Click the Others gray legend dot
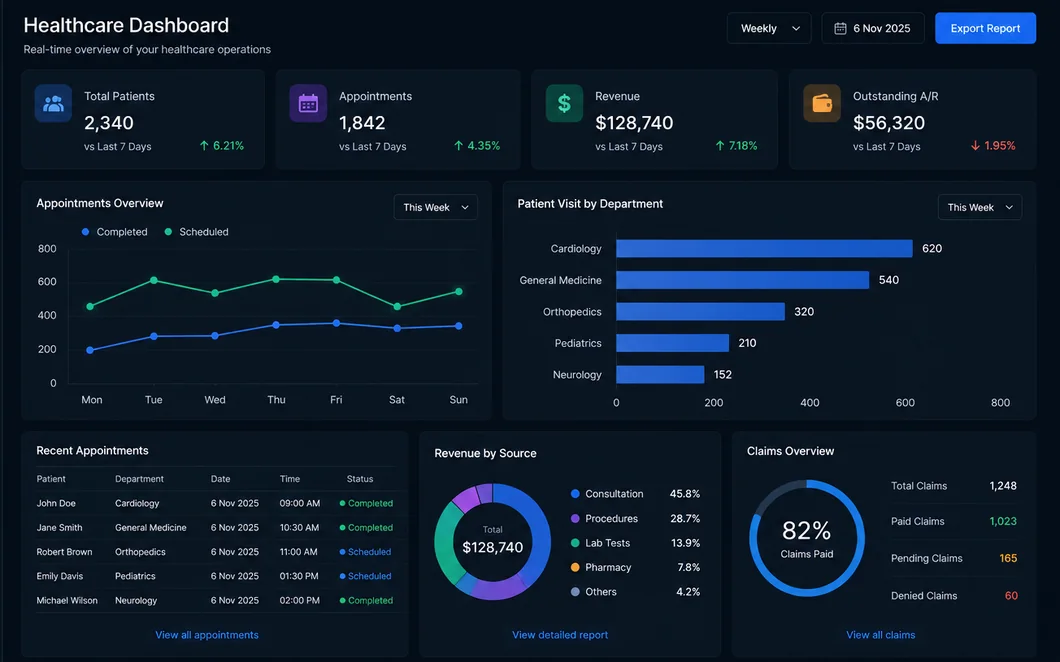This screenshot has height=662, width=1060. 575,592
